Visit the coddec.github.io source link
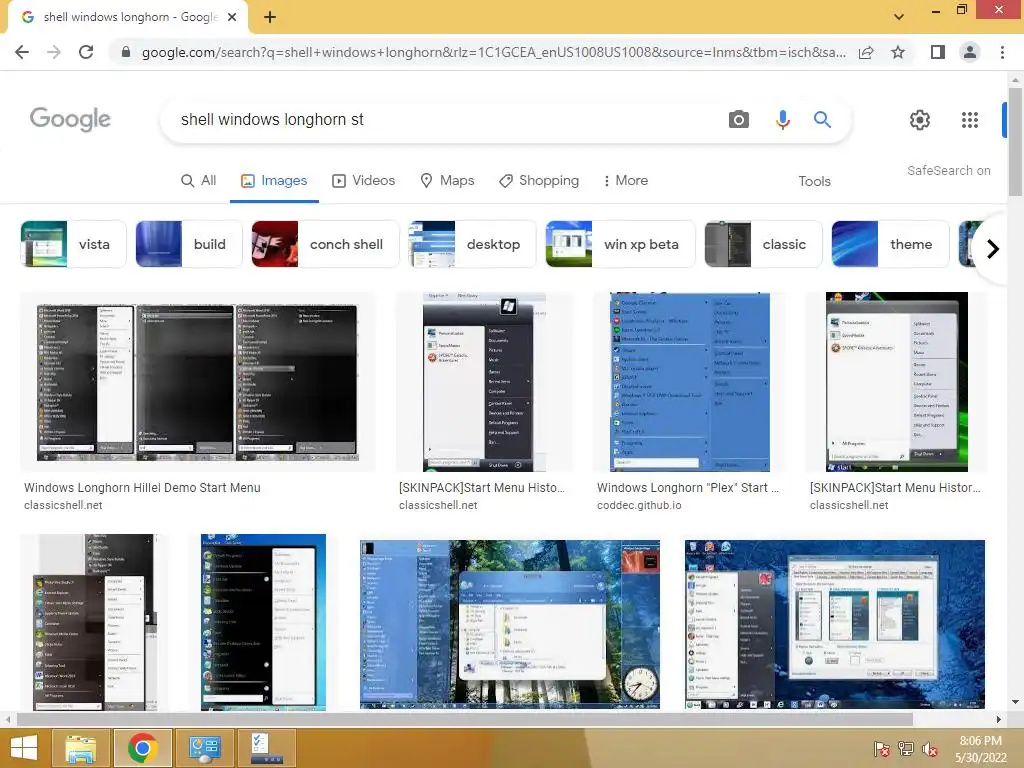The width and height of the screenshot is (1024, 768). coord(639,505)
